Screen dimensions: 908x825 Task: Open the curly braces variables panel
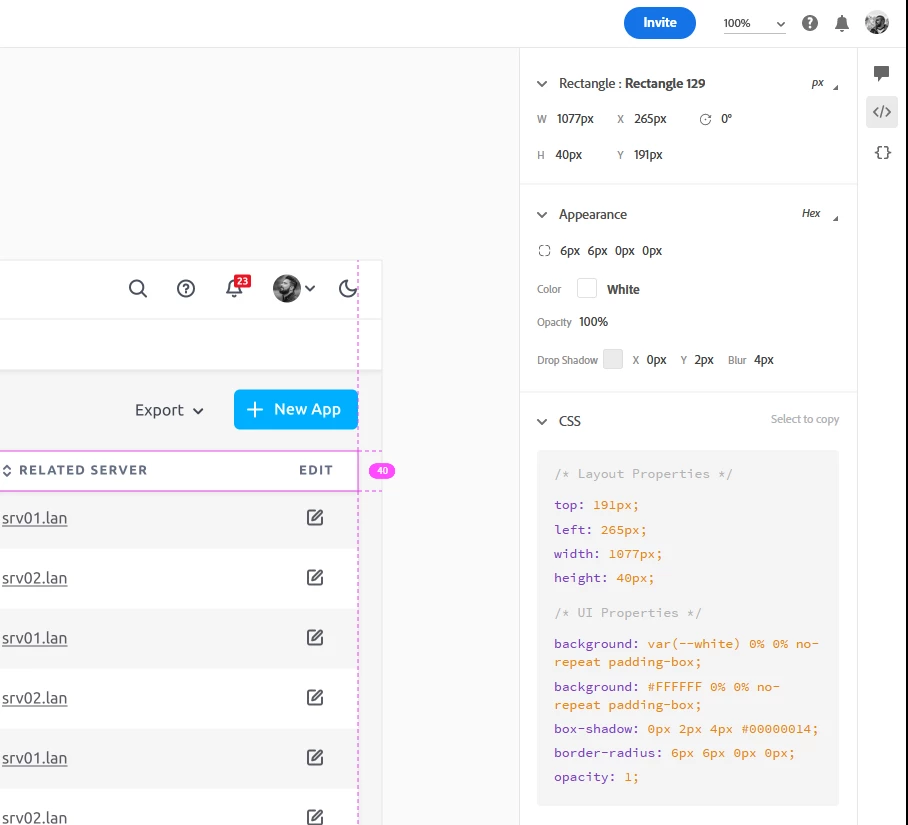pos(883,153)
